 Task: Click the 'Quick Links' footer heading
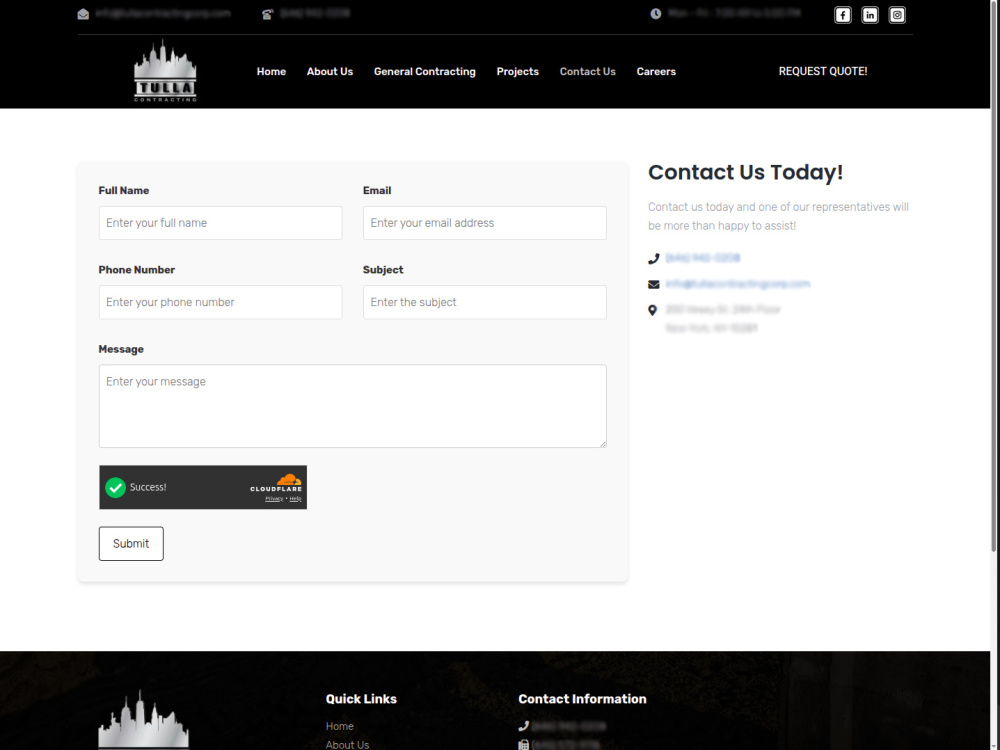361,699
